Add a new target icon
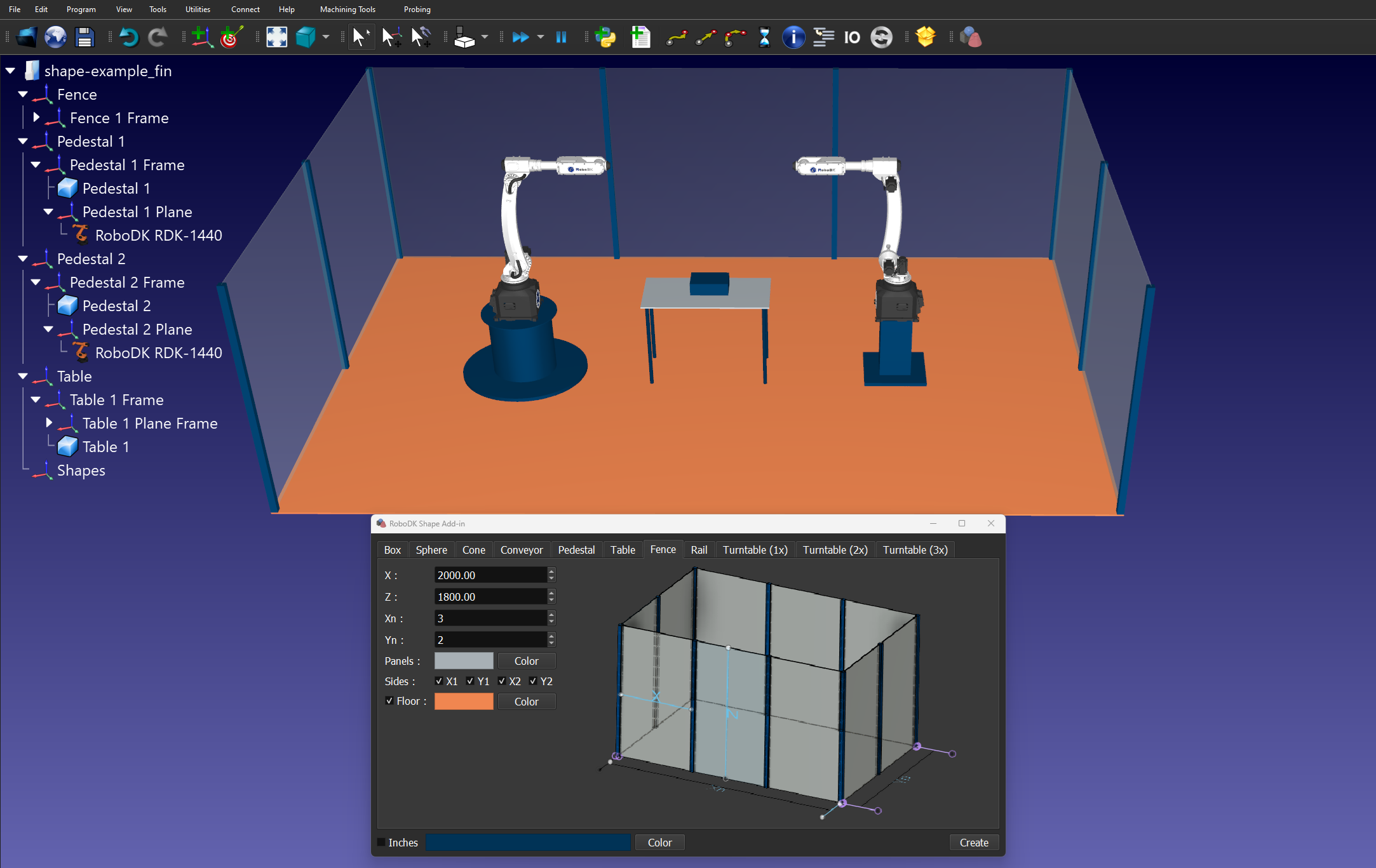Screen dimensions: 1376x868 (231, 37)
